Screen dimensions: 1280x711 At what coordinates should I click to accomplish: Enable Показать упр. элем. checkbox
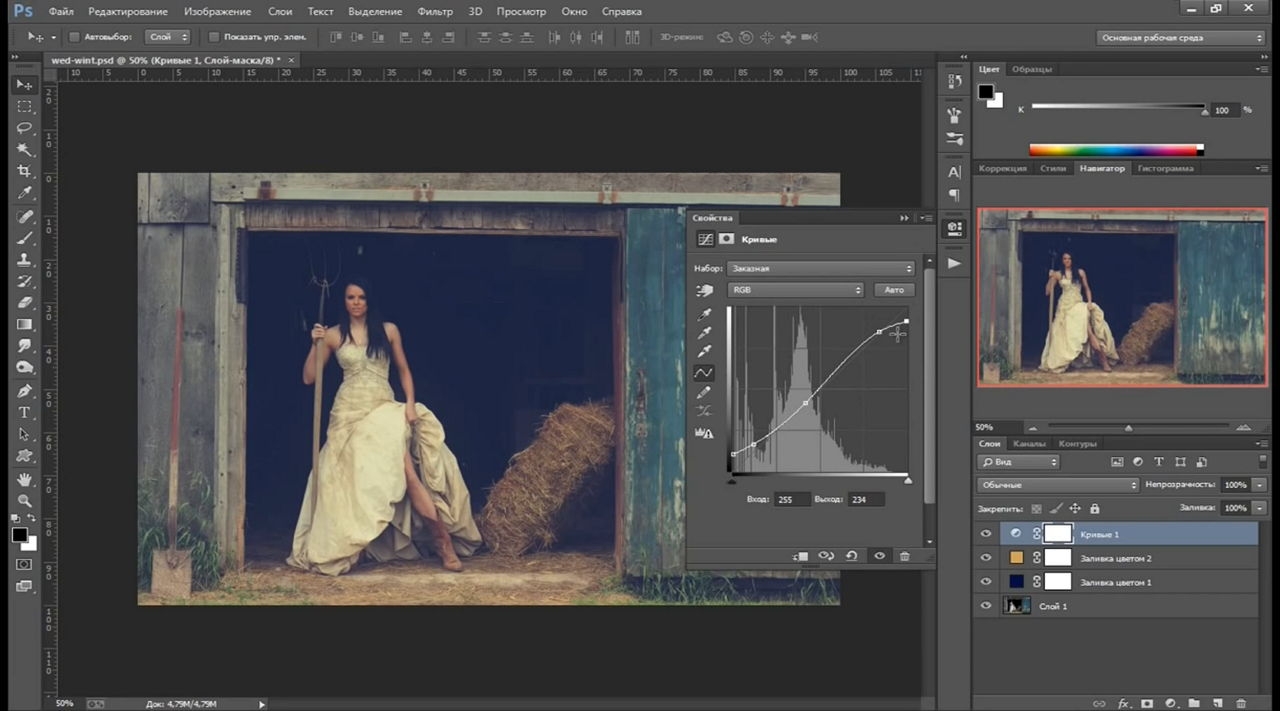tap(214, 37)
